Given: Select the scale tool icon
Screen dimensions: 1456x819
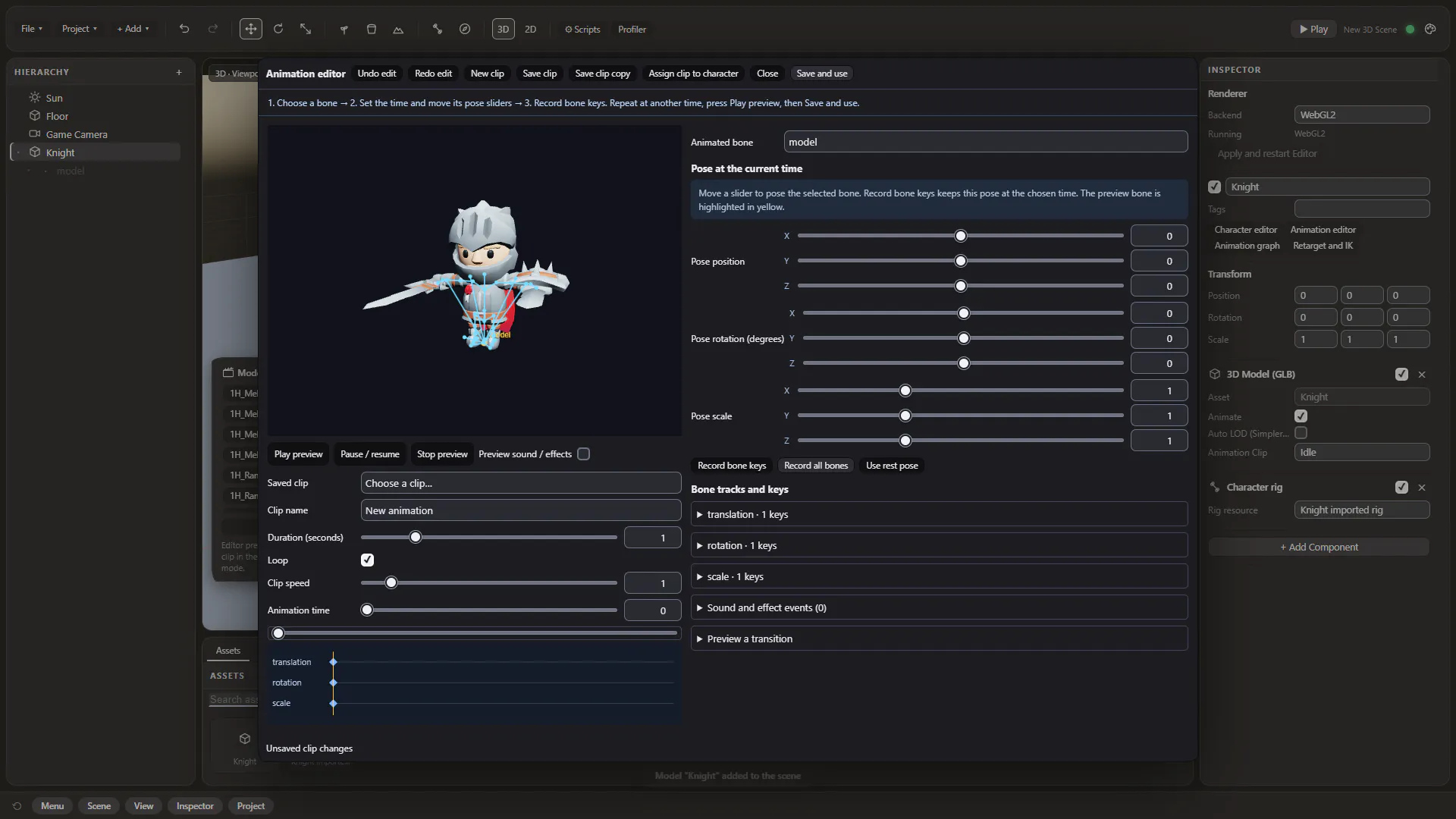Looking at the screenshot, I should click(x=306, y=29).
